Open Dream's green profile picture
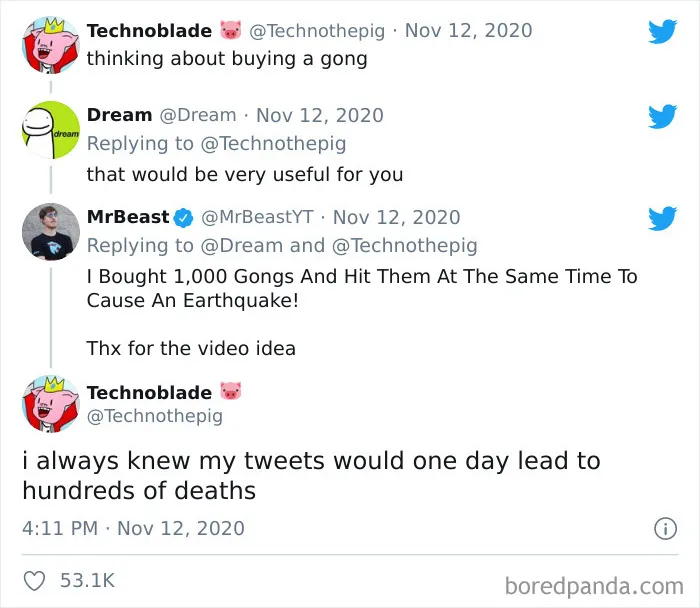Screen dimensions: 700x608 coord(51,130)
